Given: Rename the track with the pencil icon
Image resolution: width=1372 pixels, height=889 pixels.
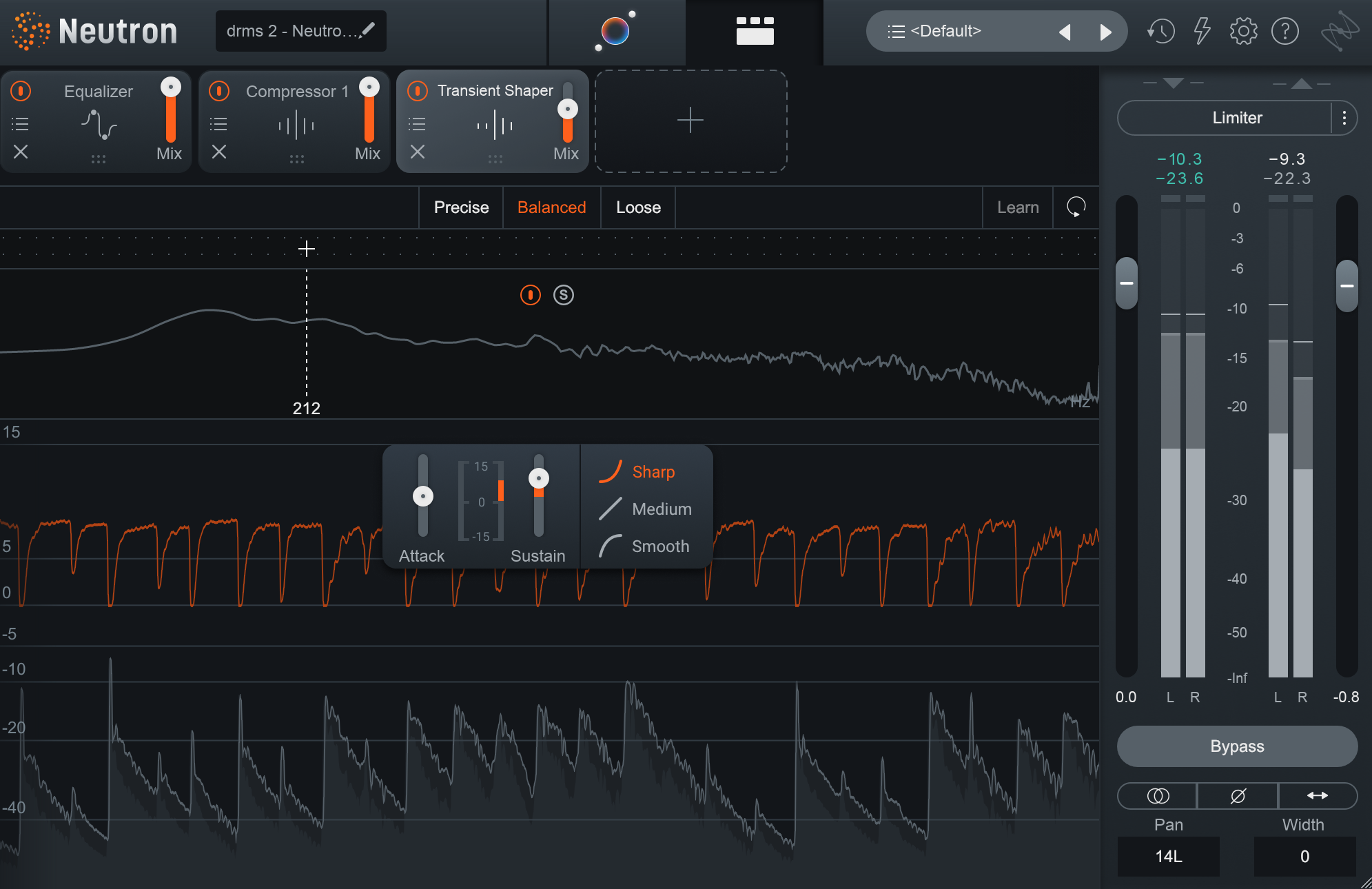Looking at the screenshot, I should [x=368, y=30].
